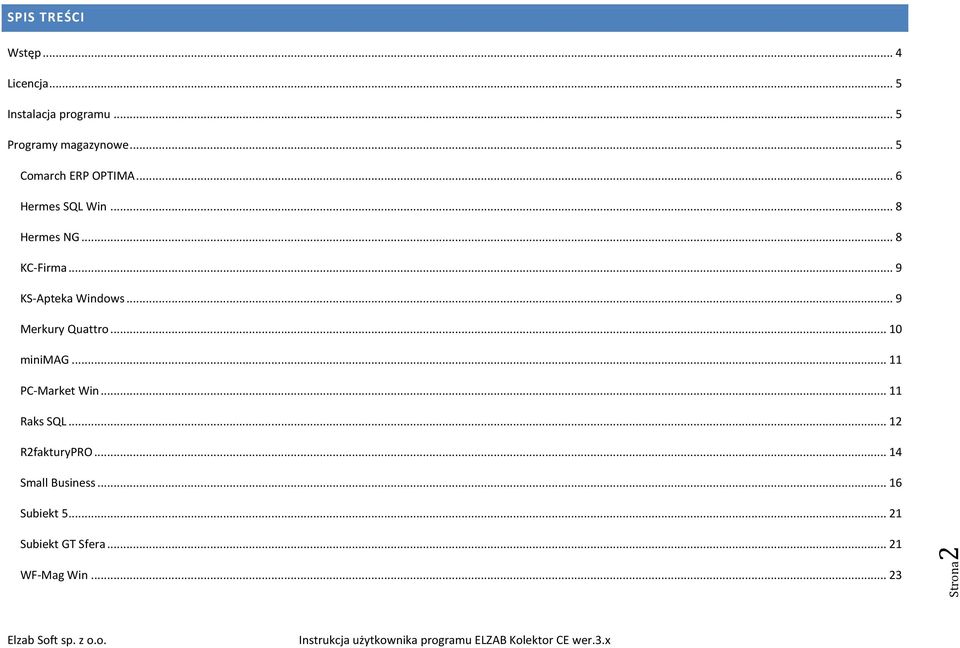This screenshot has height=648, width=960.
Task: Click page number 6 for Comarch ERP OPTIMA
Action: (898, 176)
